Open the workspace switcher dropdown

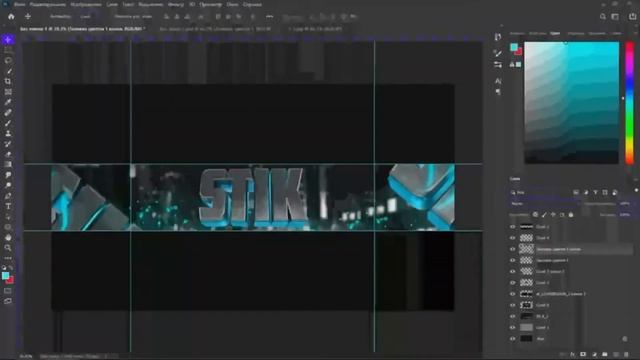[x=615, y=16]
